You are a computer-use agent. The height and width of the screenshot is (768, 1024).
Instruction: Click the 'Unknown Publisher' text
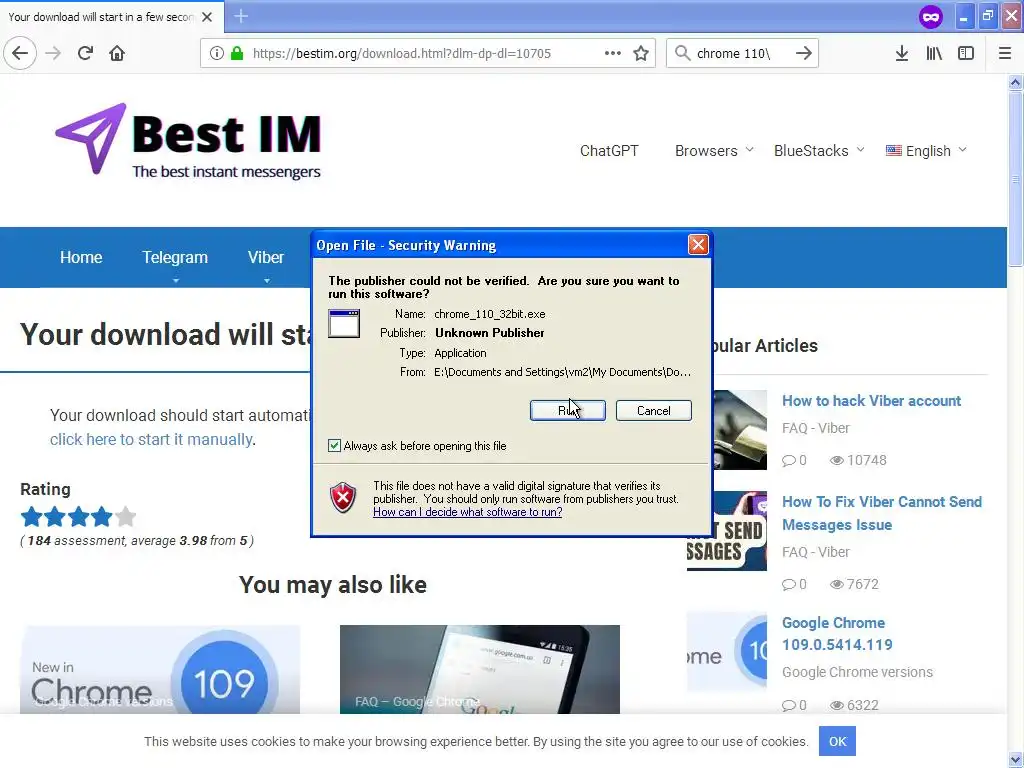[490, 333]
